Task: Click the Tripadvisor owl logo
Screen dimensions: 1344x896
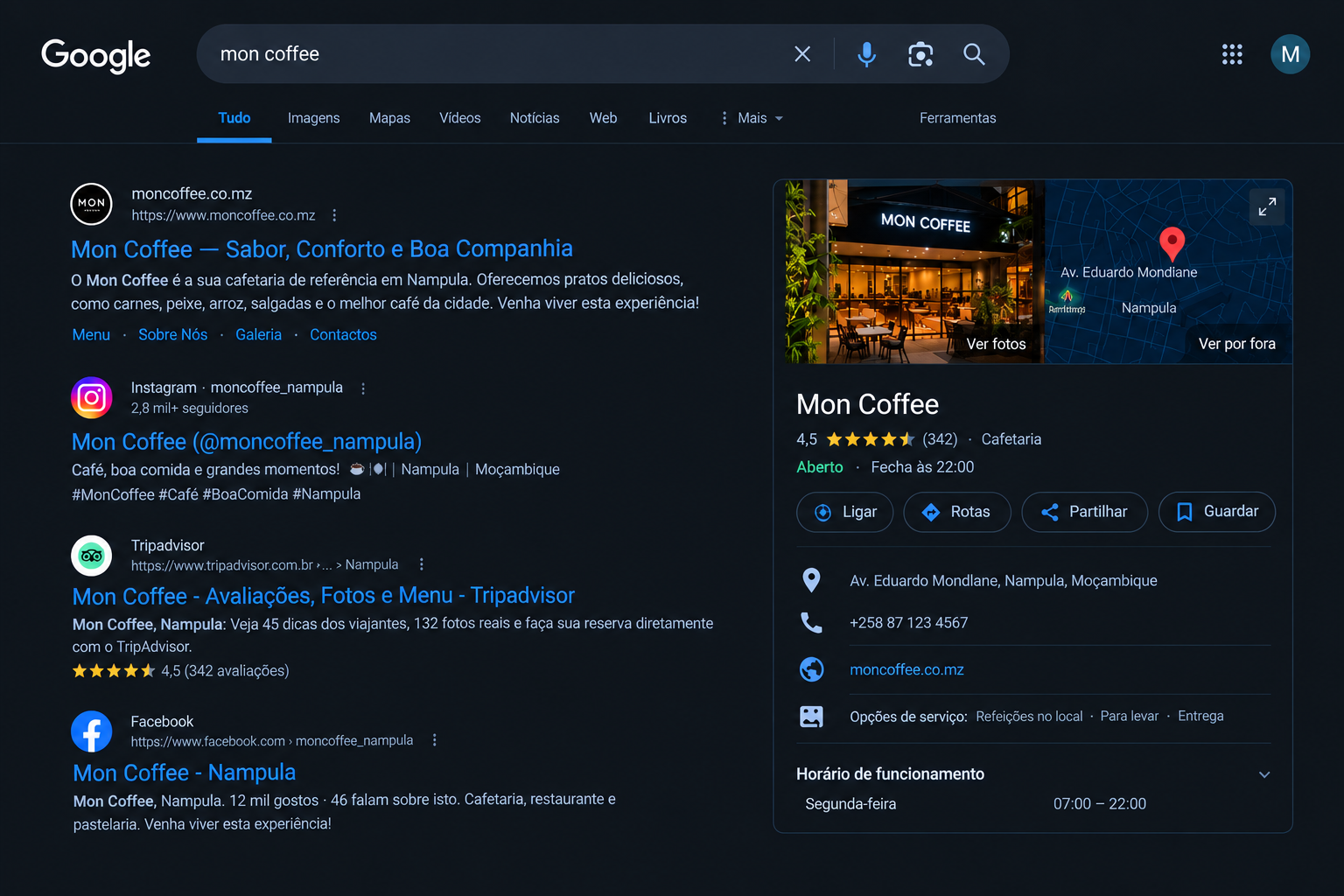Action: (92, 556)
